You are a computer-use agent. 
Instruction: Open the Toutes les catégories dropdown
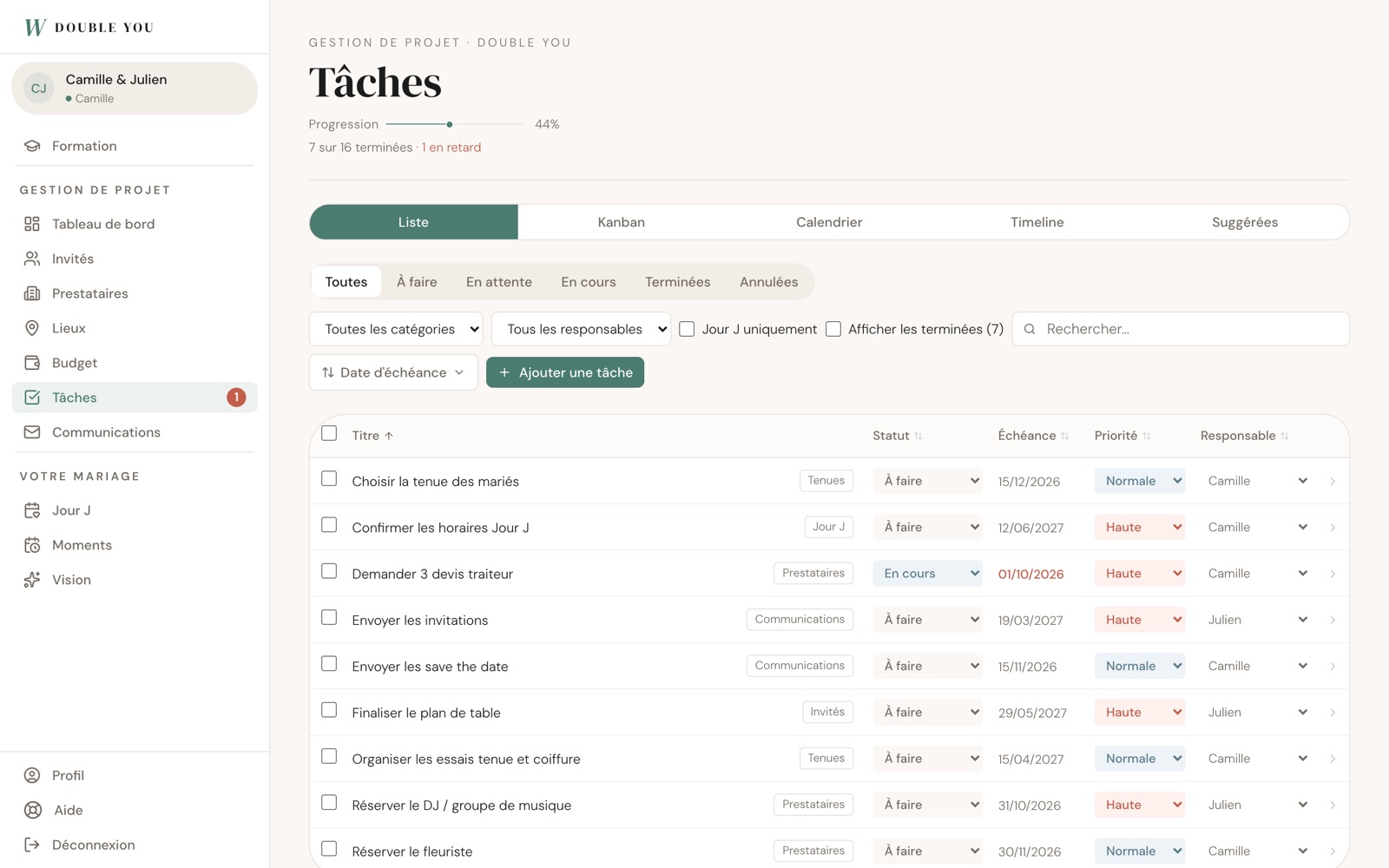click(396, 329)
